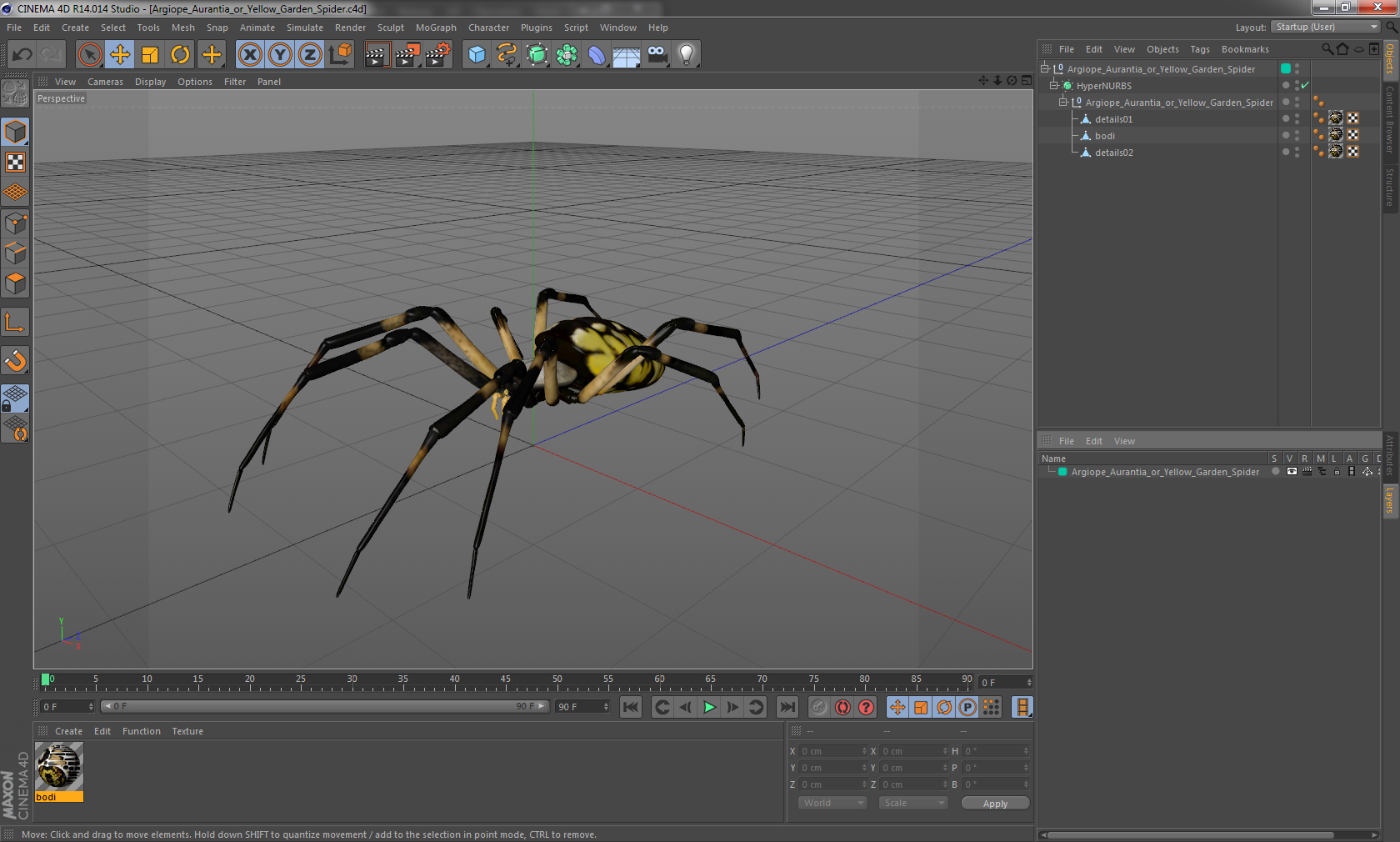Go to end of animation
The width and height of the screenshot is (1400, 842).
coord(787,707)
